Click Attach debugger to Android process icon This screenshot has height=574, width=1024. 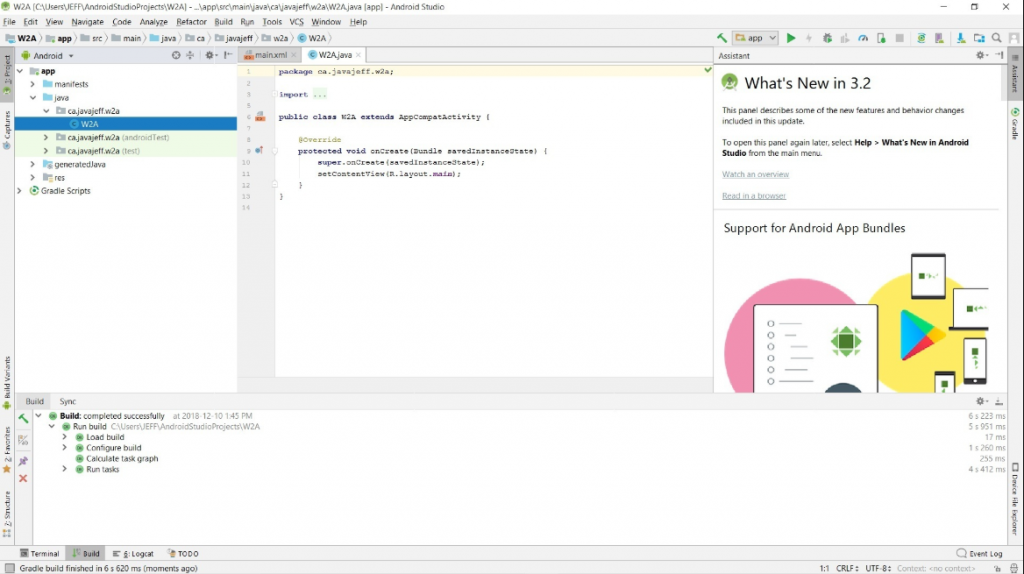tap(882, 38)
